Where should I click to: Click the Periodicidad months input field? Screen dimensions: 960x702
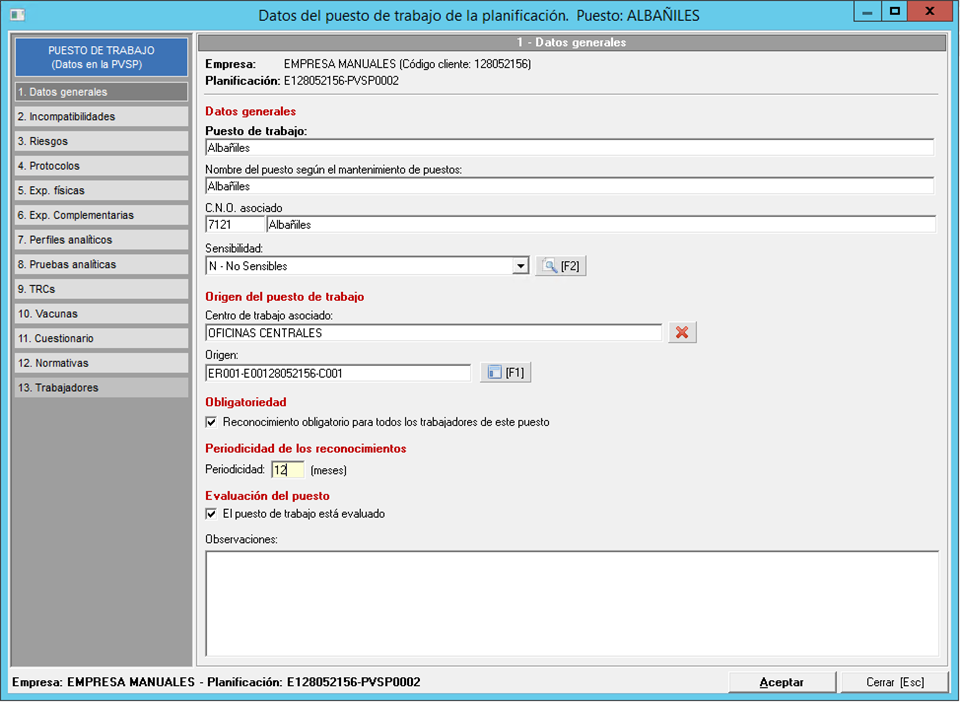coord(287,469)
